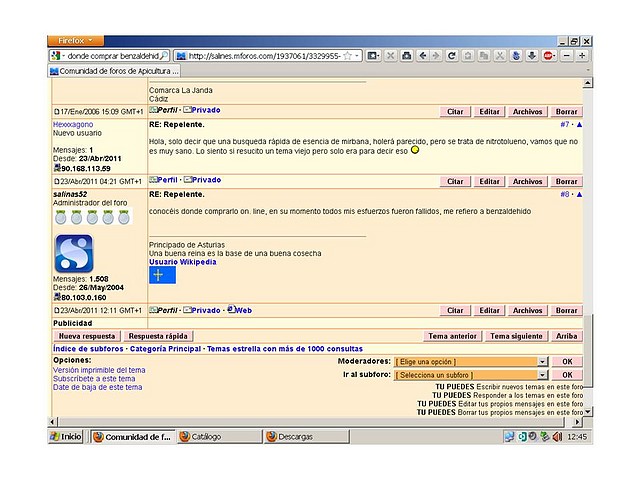The width and height of the screenshot is (640, 480).
Task: Open the Inicio start menu
Action: 66,437
